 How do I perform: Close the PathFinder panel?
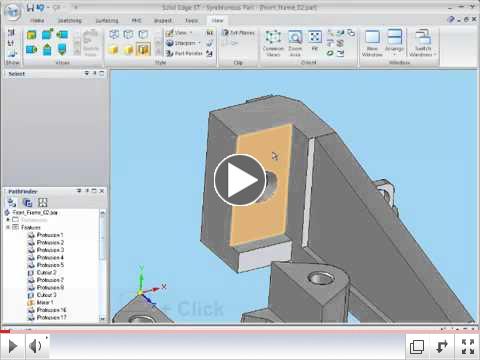pyautogui.click(x=102, y=191)
